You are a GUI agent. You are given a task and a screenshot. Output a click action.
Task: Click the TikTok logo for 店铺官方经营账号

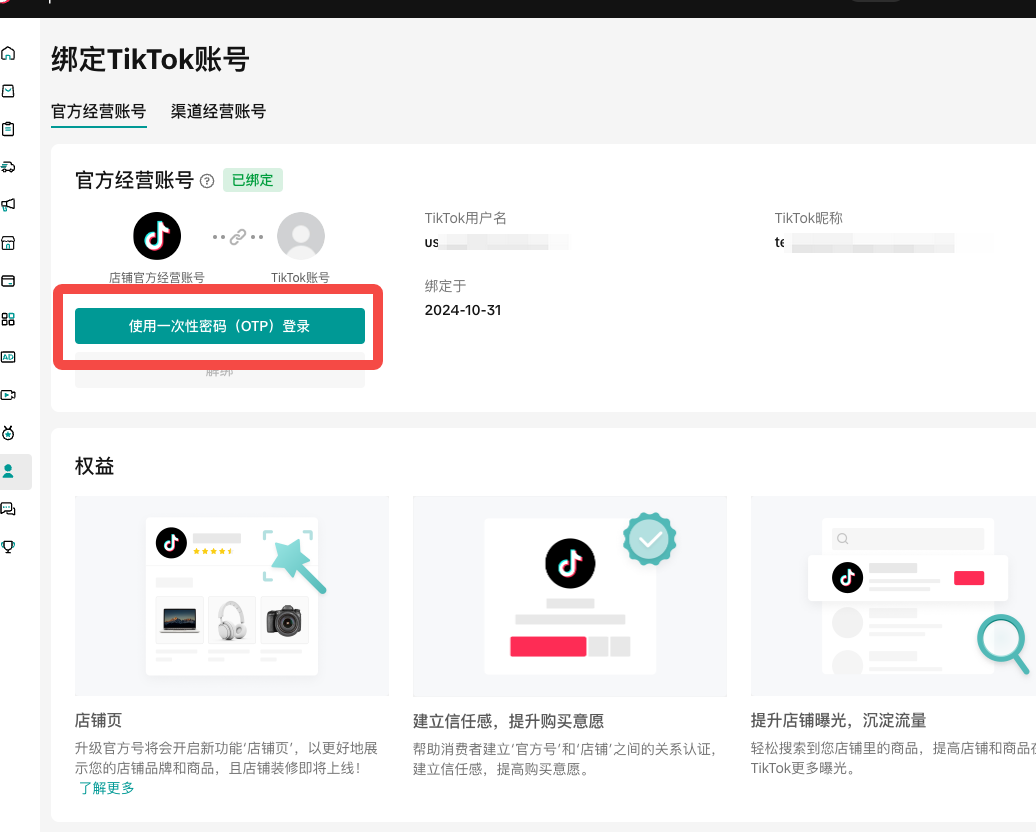(x=157, y=237)
